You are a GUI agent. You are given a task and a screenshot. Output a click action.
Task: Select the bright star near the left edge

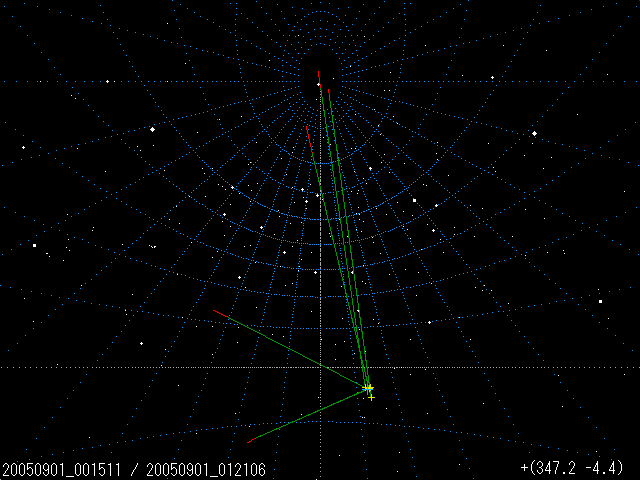[x=34, y=245]
